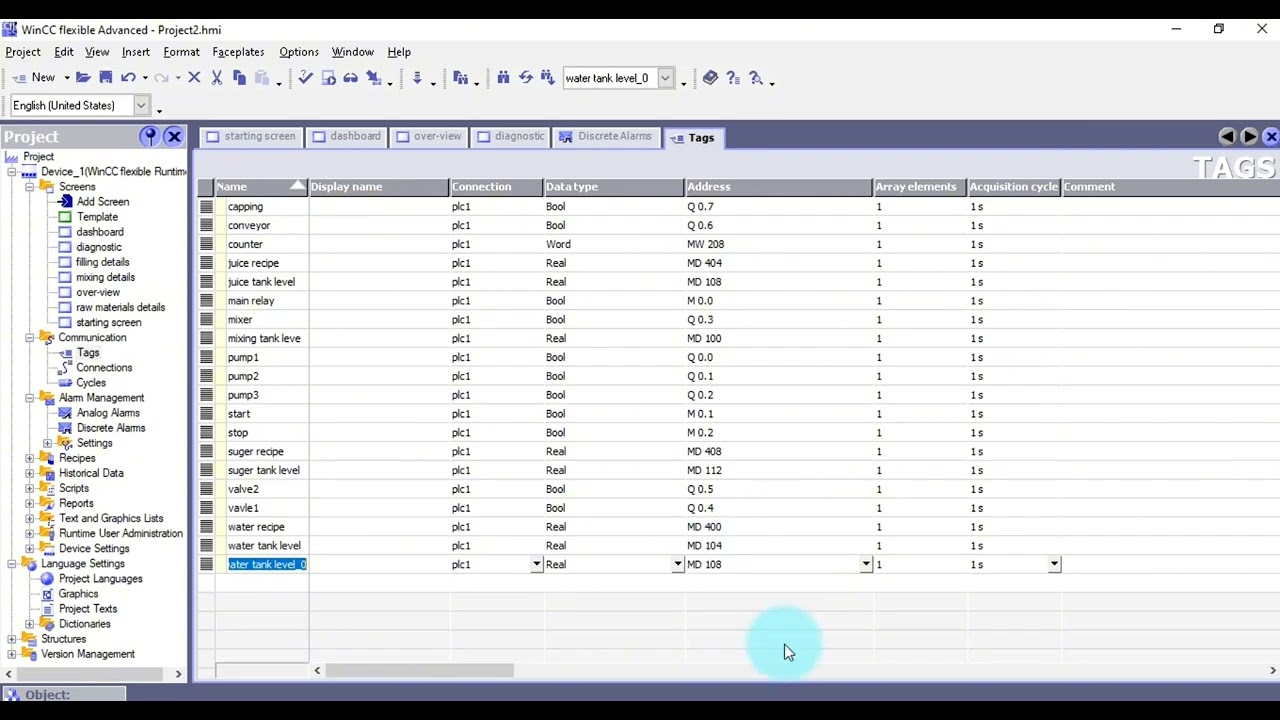Screen dimensions: 1280x720
Task: Click the counter tag name cell
Action: [x=262, y=244]
